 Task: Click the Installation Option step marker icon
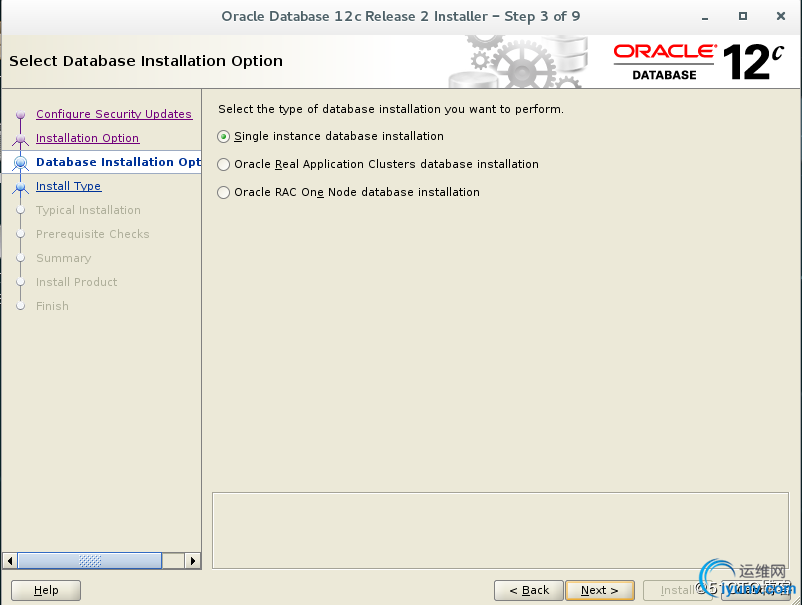click(20, 139)
